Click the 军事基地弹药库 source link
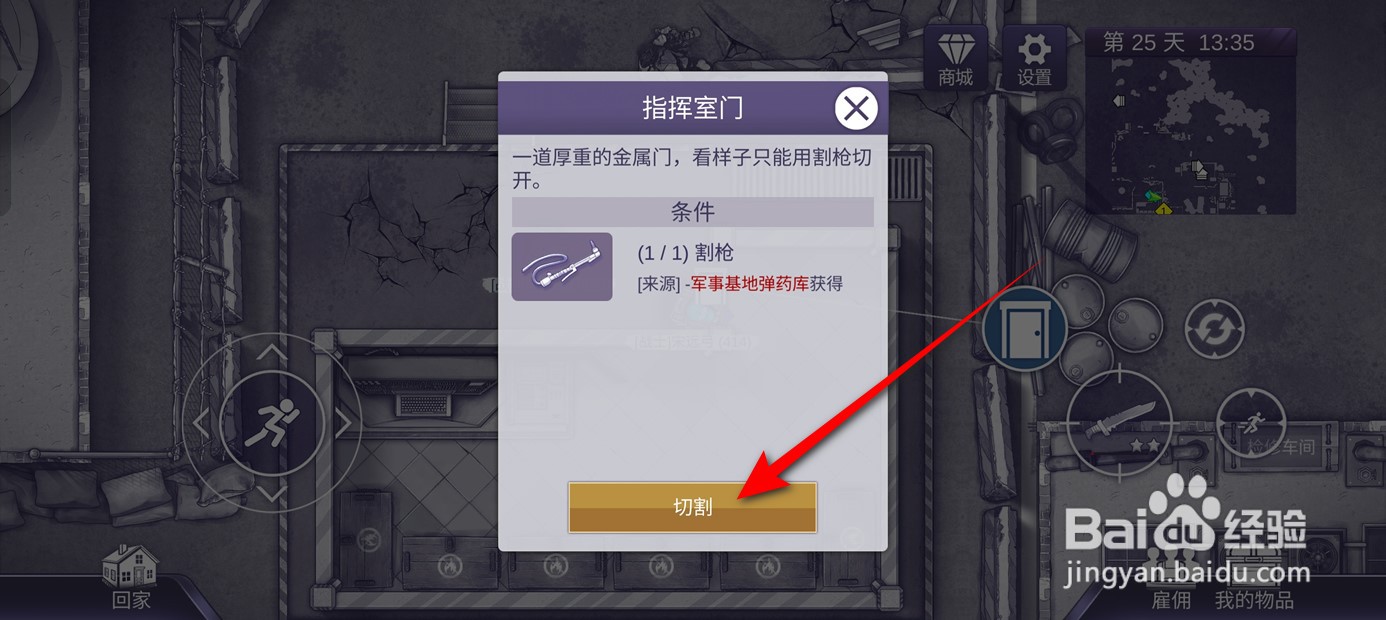 750,284
